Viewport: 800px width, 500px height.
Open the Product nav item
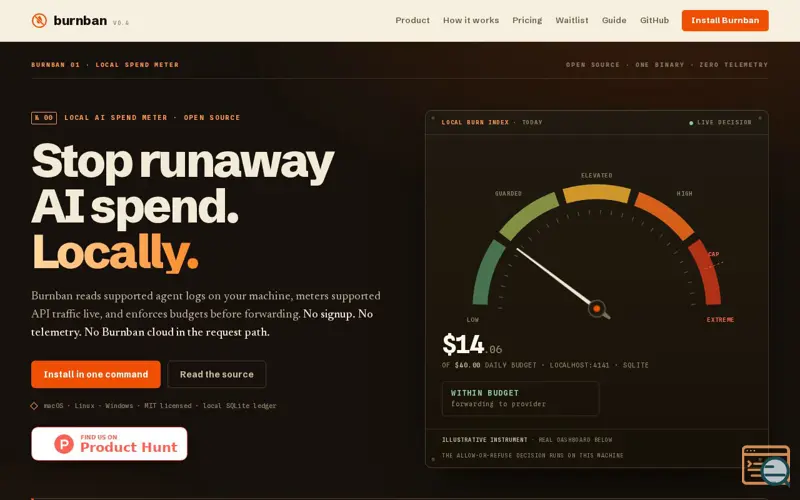[412, 20]
